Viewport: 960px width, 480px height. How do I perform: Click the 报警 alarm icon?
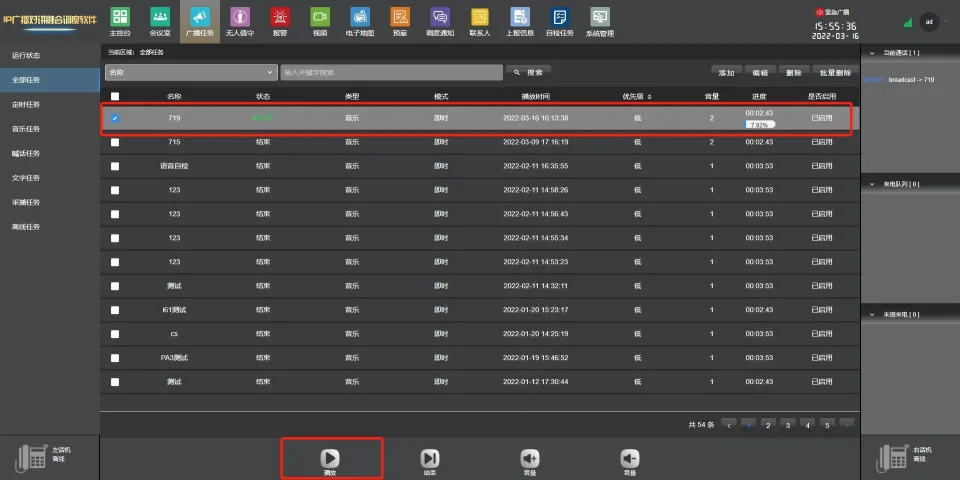tap(281, 21)
